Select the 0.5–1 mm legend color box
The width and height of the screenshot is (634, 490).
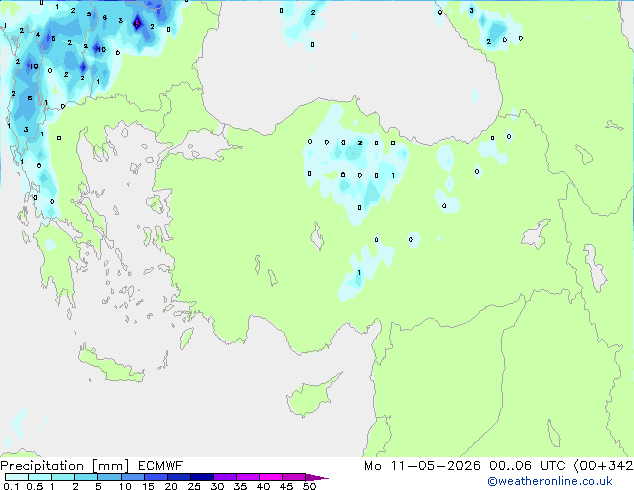coord(40,477)
